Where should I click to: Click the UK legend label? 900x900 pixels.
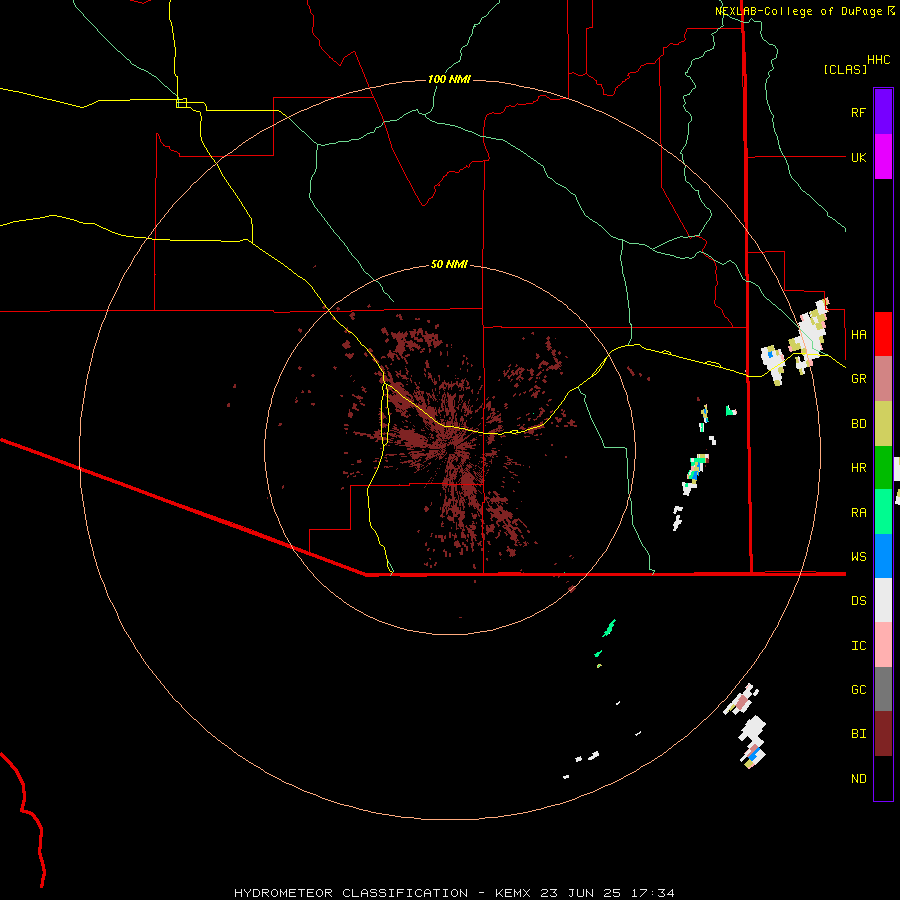[858, 157]
